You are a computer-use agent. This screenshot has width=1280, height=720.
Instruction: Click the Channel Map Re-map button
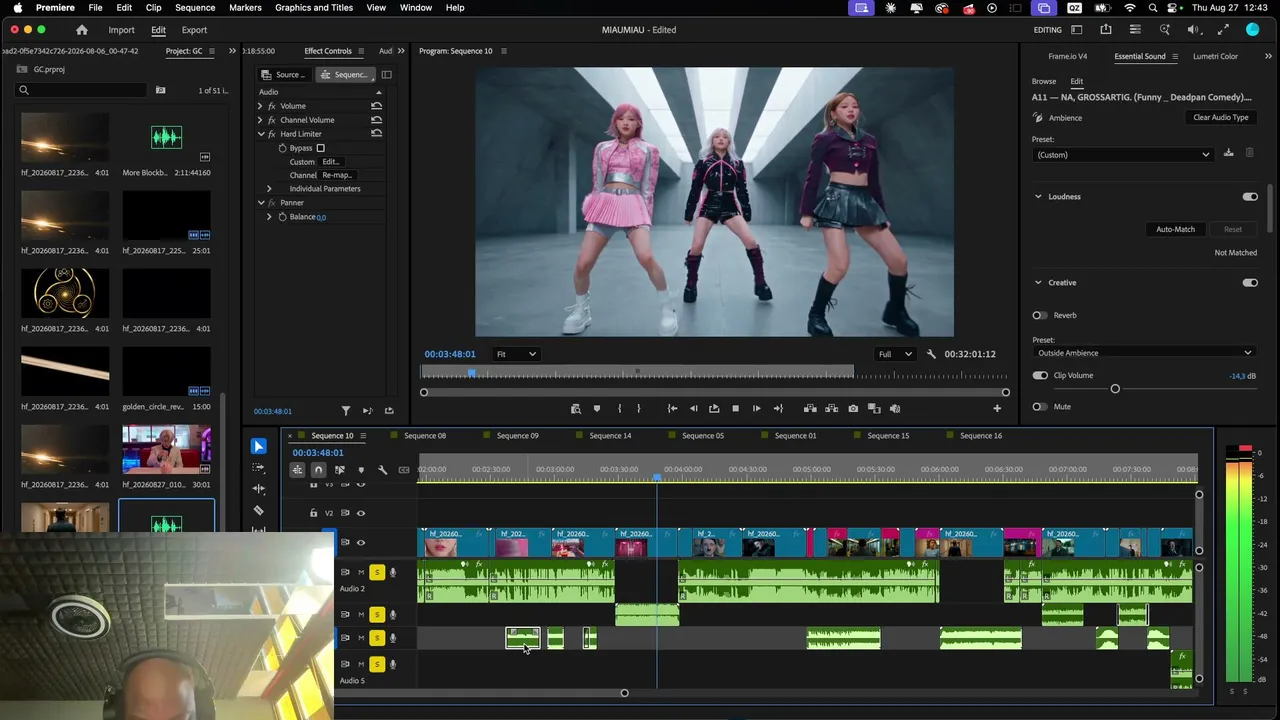click(x=336, y=176)
